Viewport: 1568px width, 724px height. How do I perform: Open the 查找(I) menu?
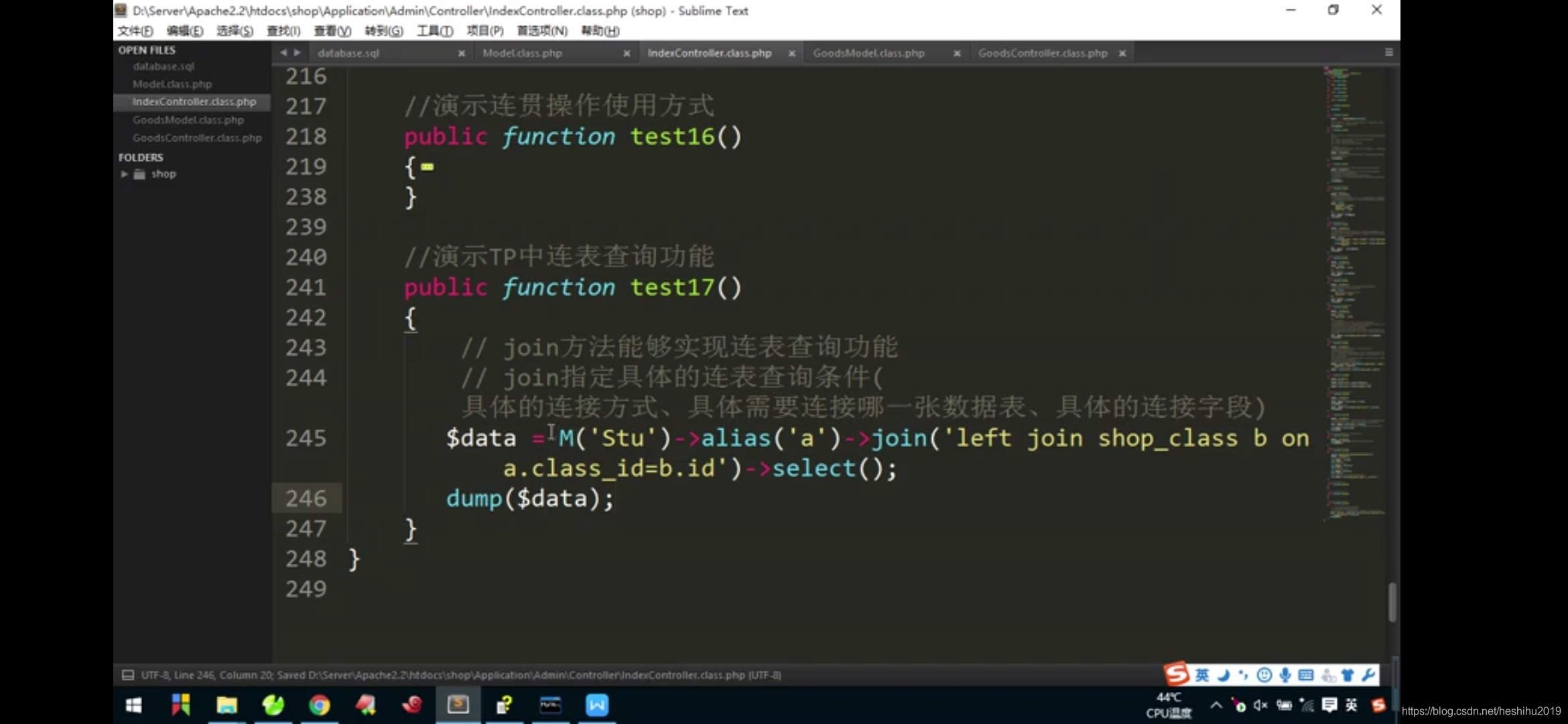point(283,31)
